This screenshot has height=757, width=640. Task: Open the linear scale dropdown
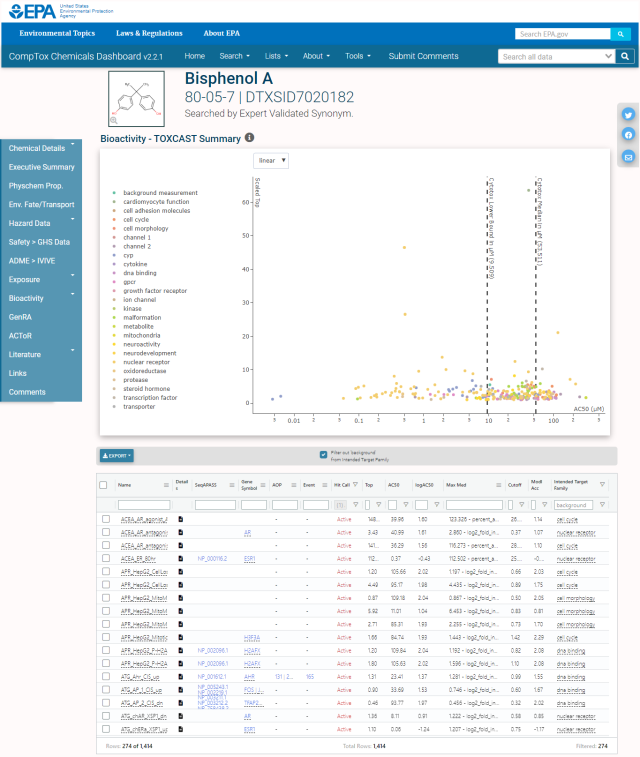point(272,160)
